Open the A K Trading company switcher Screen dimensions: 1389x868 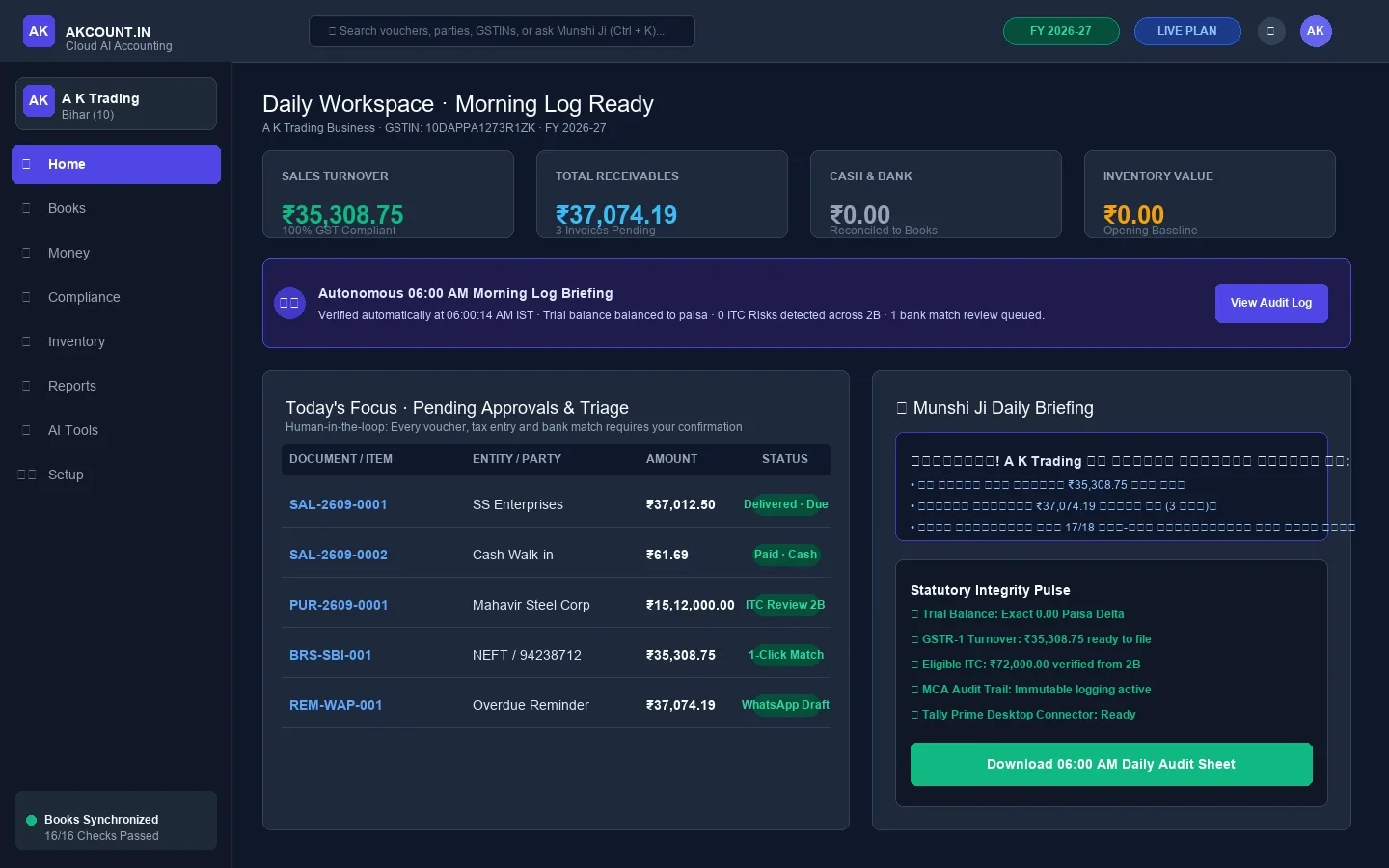[x=116, y=103]
